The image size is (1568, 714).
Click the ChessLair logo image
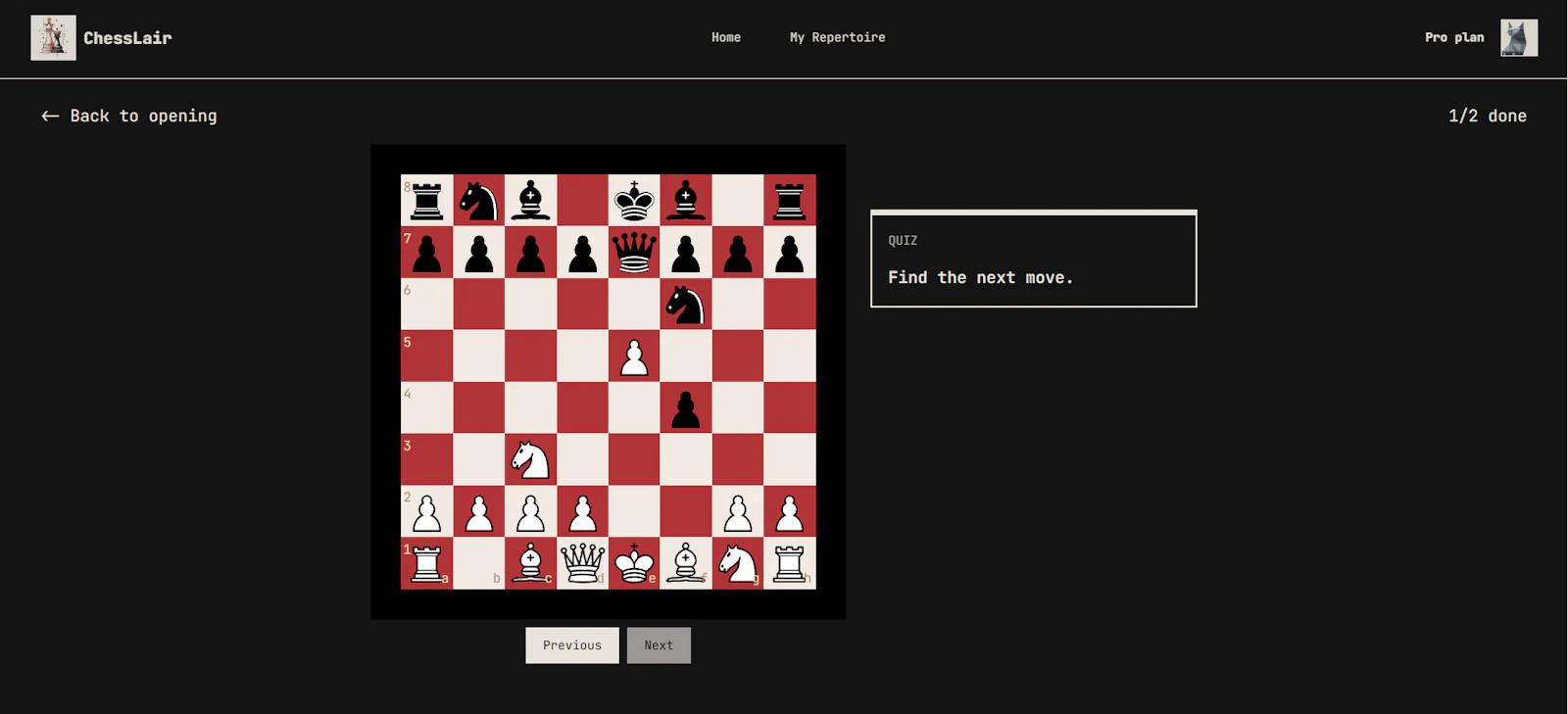53,38
